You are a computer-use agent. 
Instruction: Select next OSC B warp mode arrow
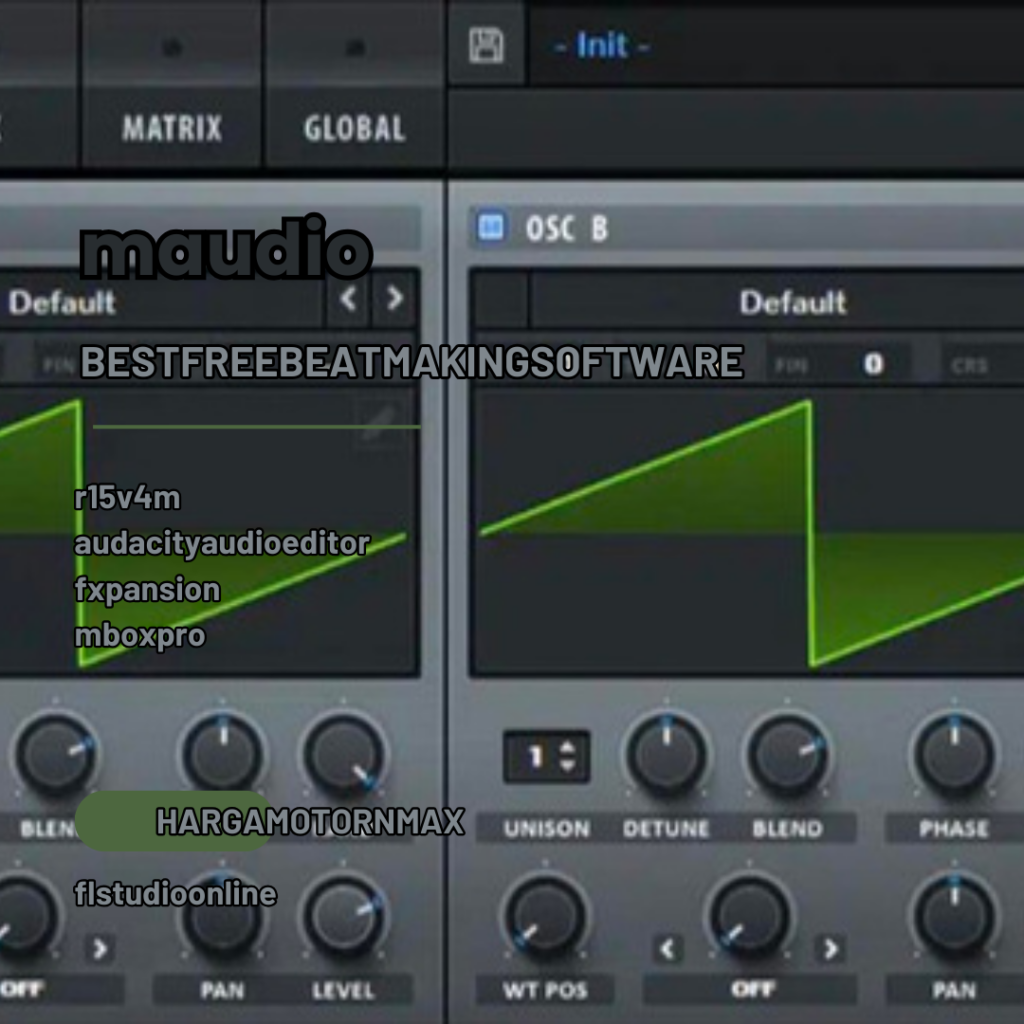[x=831, y=948]
